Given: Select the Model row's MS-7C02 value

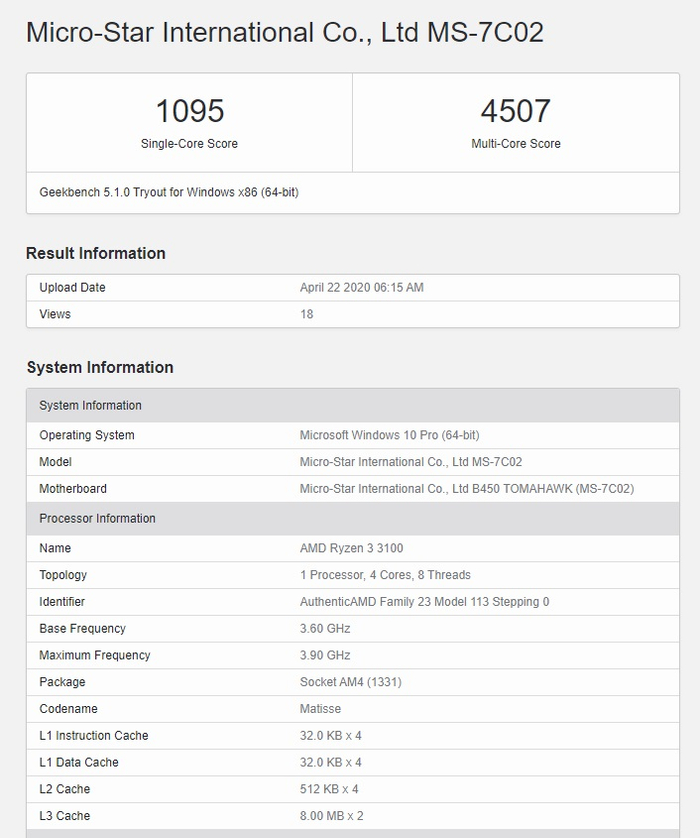Looking at the screenshot, I should (x=411, y=461).
